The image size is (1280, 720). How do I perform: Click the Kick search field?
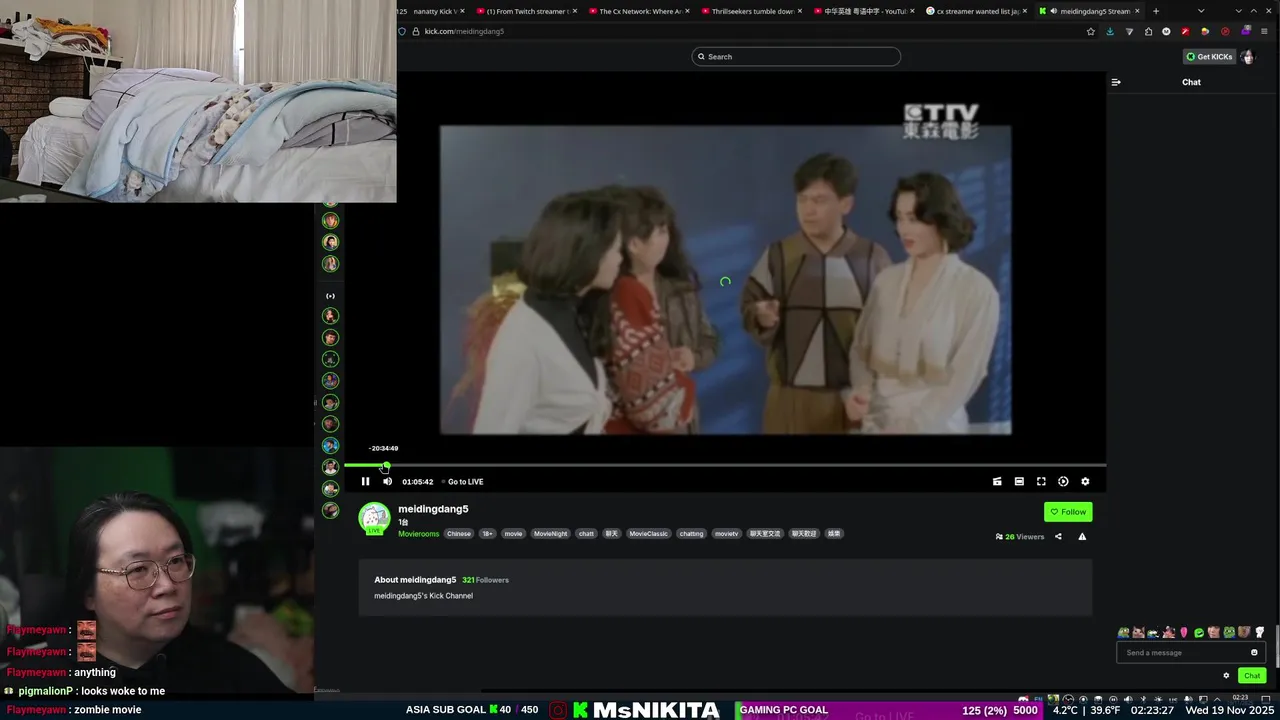click(x=796, y=57)
